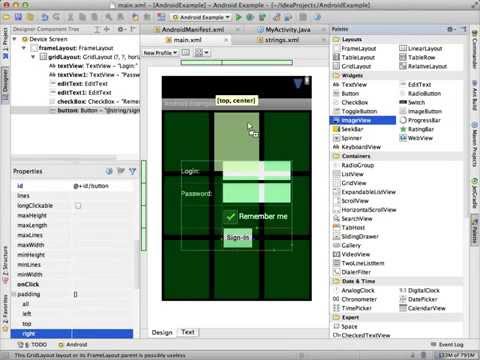Open the Android tool window button

pyautogui.click(x=73, y=344)
